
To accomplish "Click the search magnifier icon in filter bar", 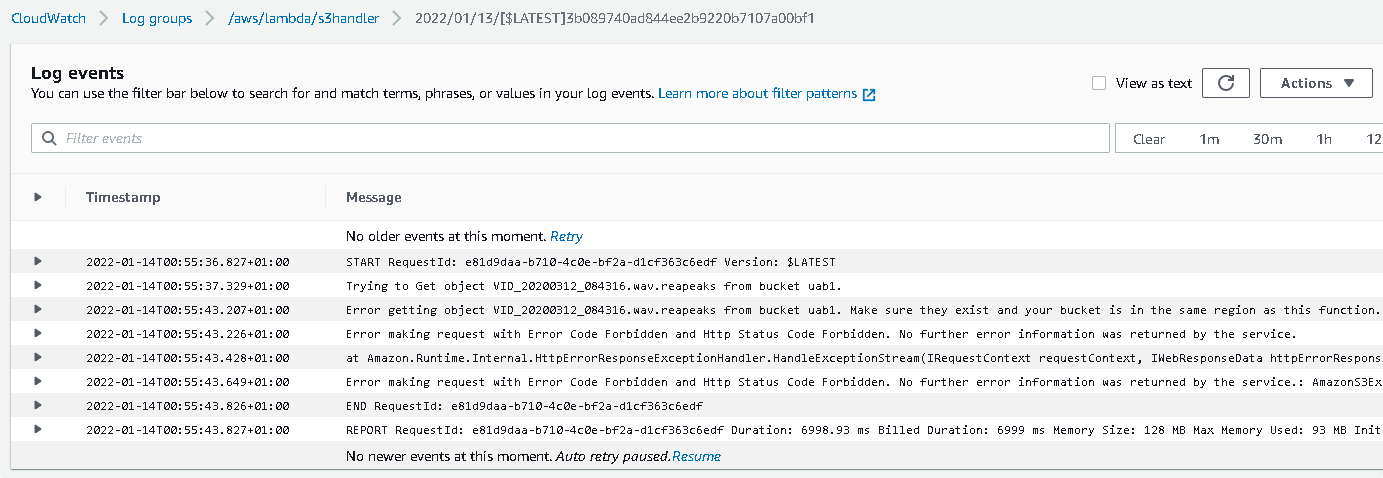I will 48,138.
